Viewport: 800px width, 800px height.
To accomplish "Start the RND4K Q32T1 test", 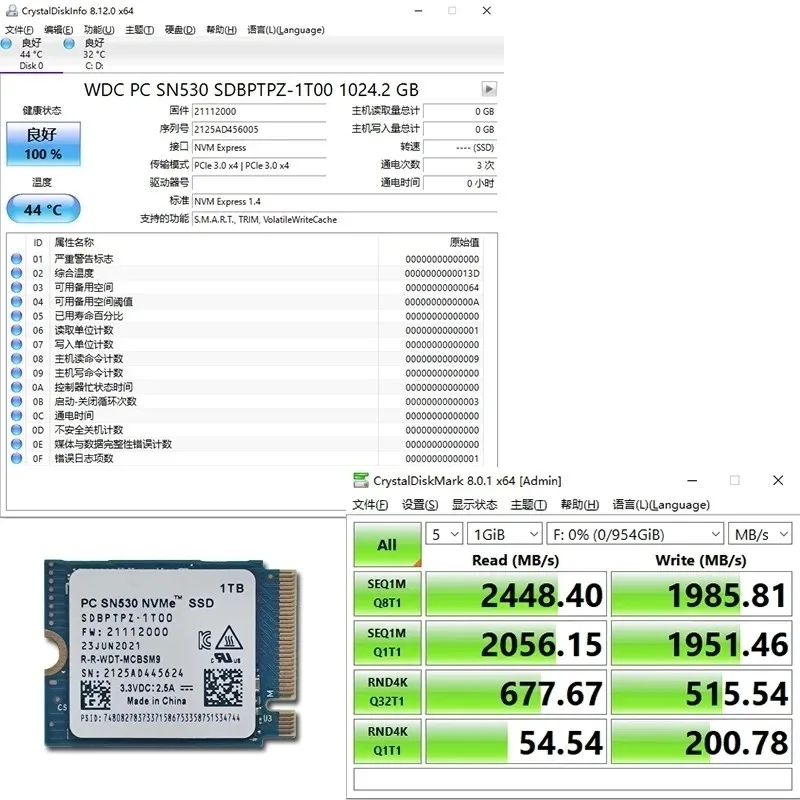I will click(x=387, y=692).
